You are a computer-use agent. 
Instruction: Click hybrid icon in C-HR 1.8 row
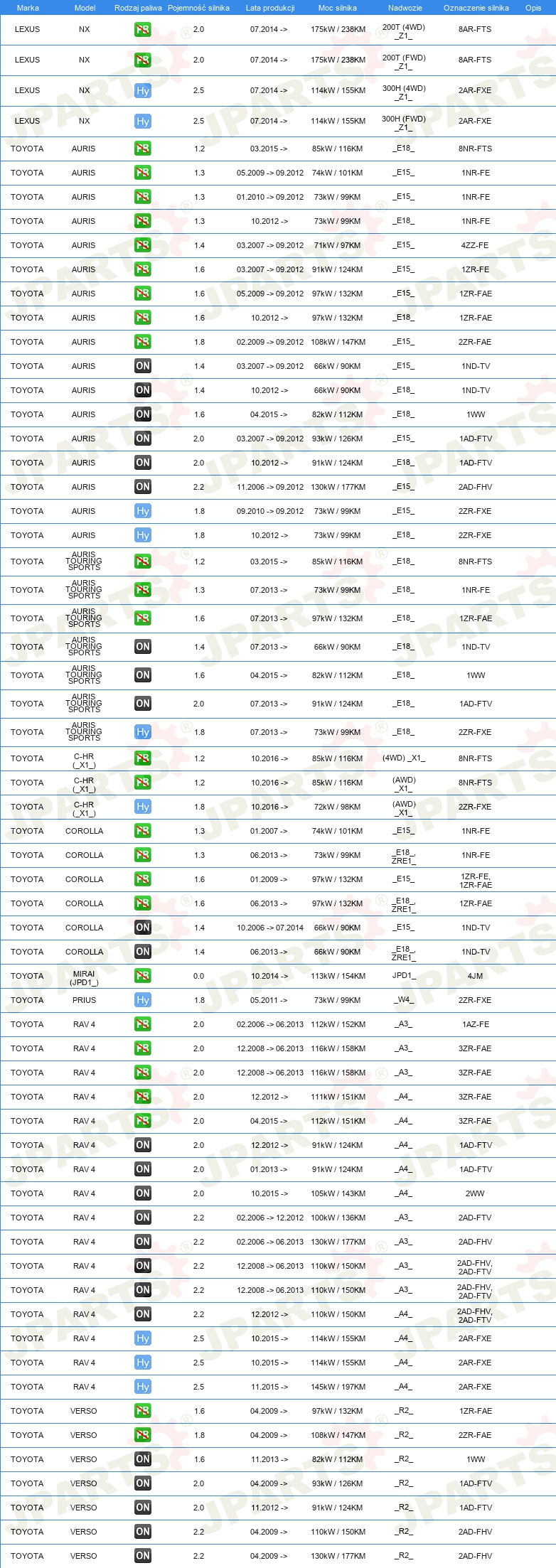point(143,807)
